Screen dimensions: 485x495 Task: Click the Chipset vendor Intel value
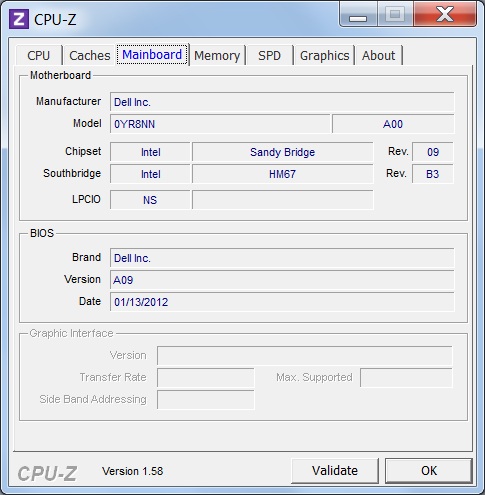(x=150, y=152)
